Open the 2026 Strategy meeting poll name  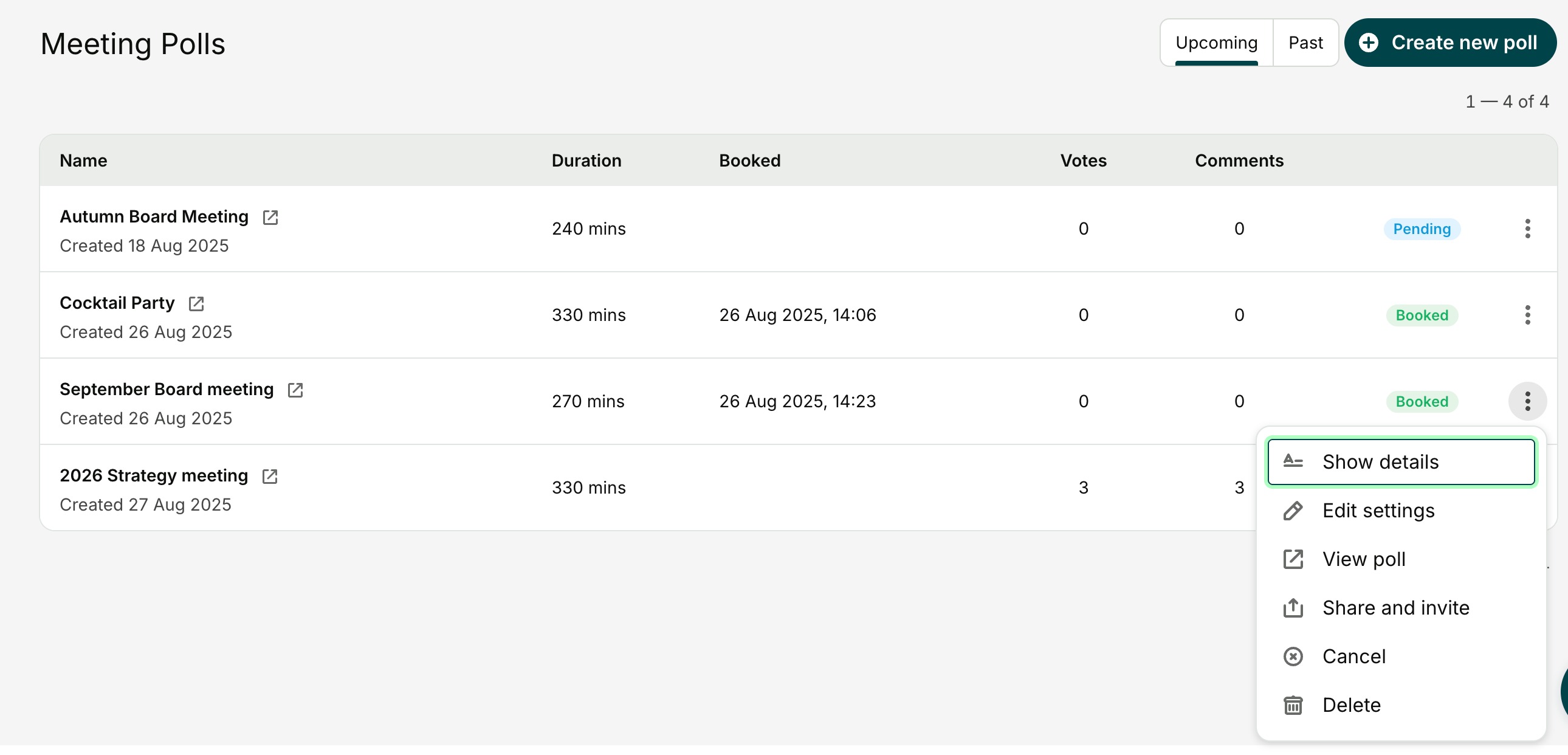(x=153, y=476)
